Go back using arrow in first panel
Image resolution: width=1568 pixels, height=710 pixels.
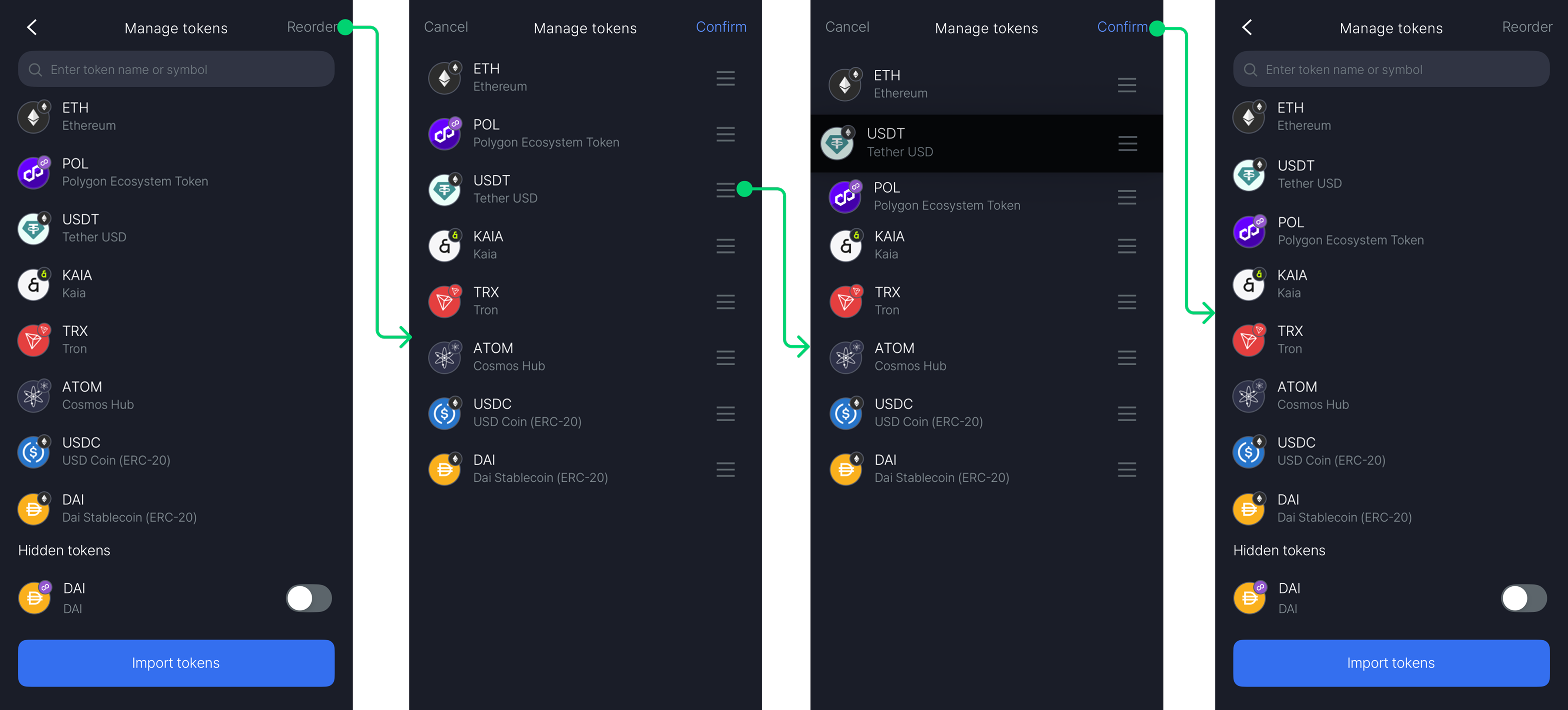pos(32,28)
